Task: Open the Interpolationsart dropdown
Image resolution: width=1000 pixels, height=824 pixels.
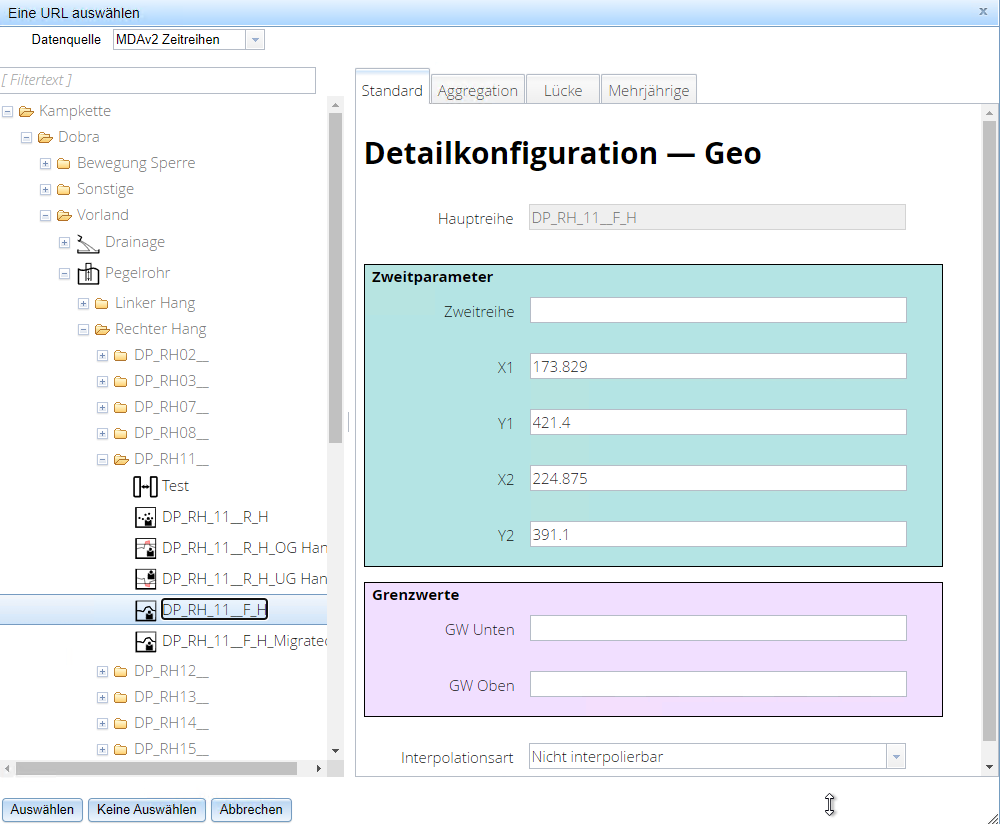Action: (895, 757)
